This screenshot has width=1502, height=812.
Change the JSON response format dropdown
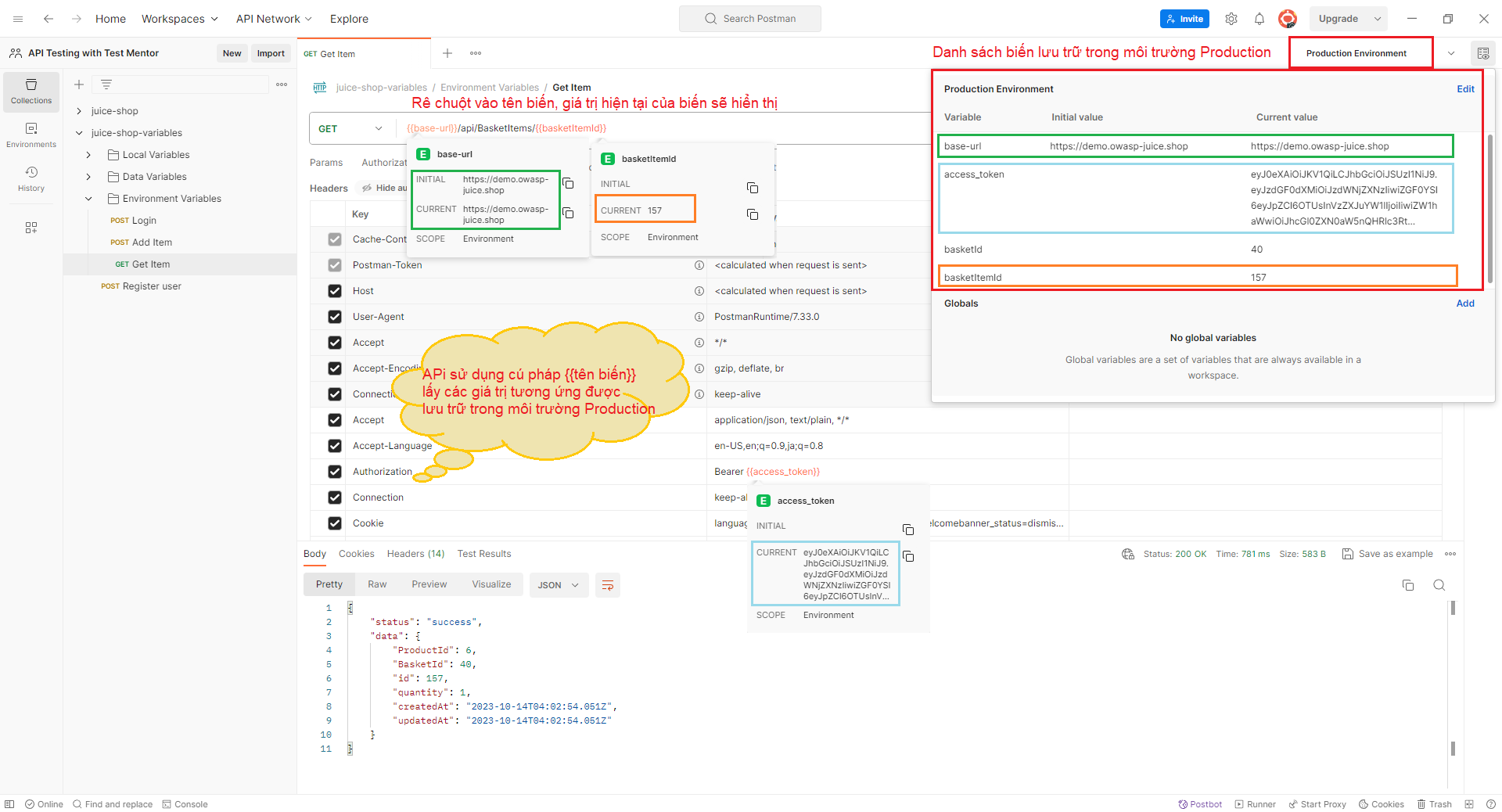click(x=559, y=585)
